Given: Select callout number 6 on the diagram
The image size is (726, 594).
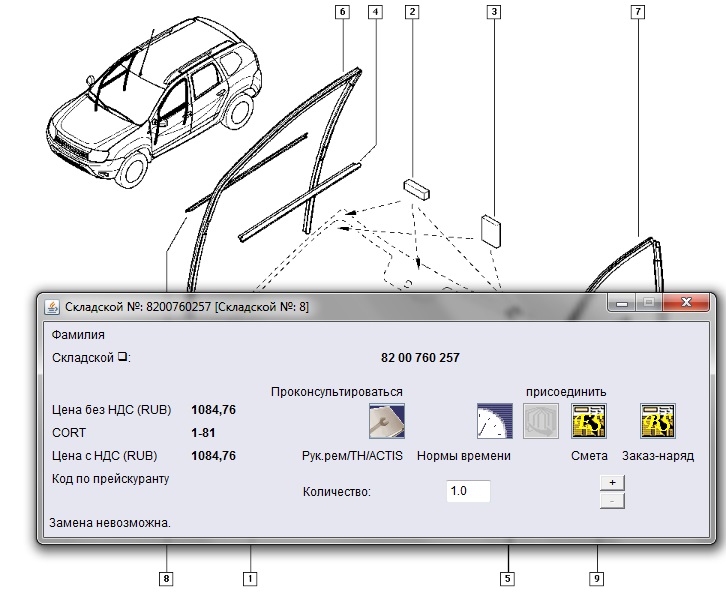Looking at the screenshot, I should (343, 12).
